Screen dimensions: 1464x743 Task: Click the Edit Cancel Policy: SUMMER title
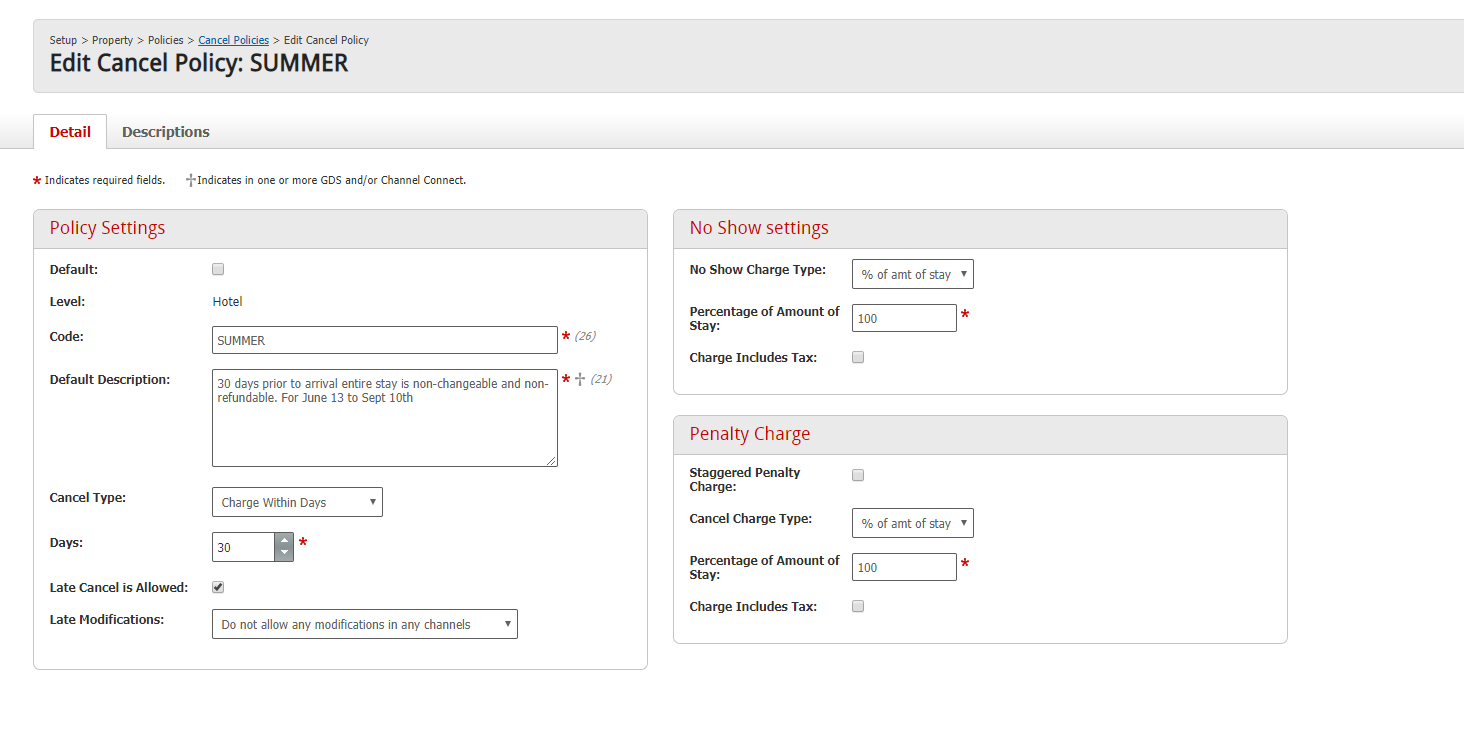click(x=199, y=63)
